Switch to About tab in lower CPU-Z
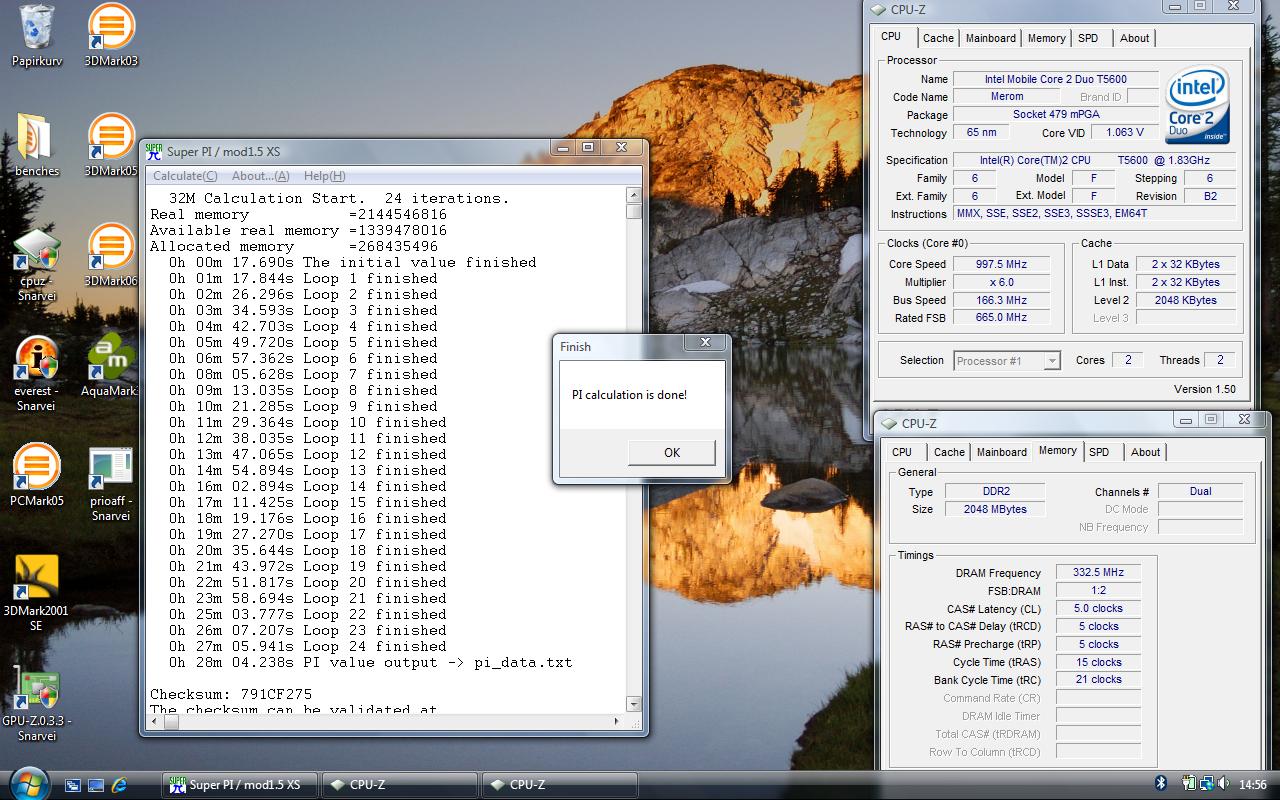 pos(1145,452)
